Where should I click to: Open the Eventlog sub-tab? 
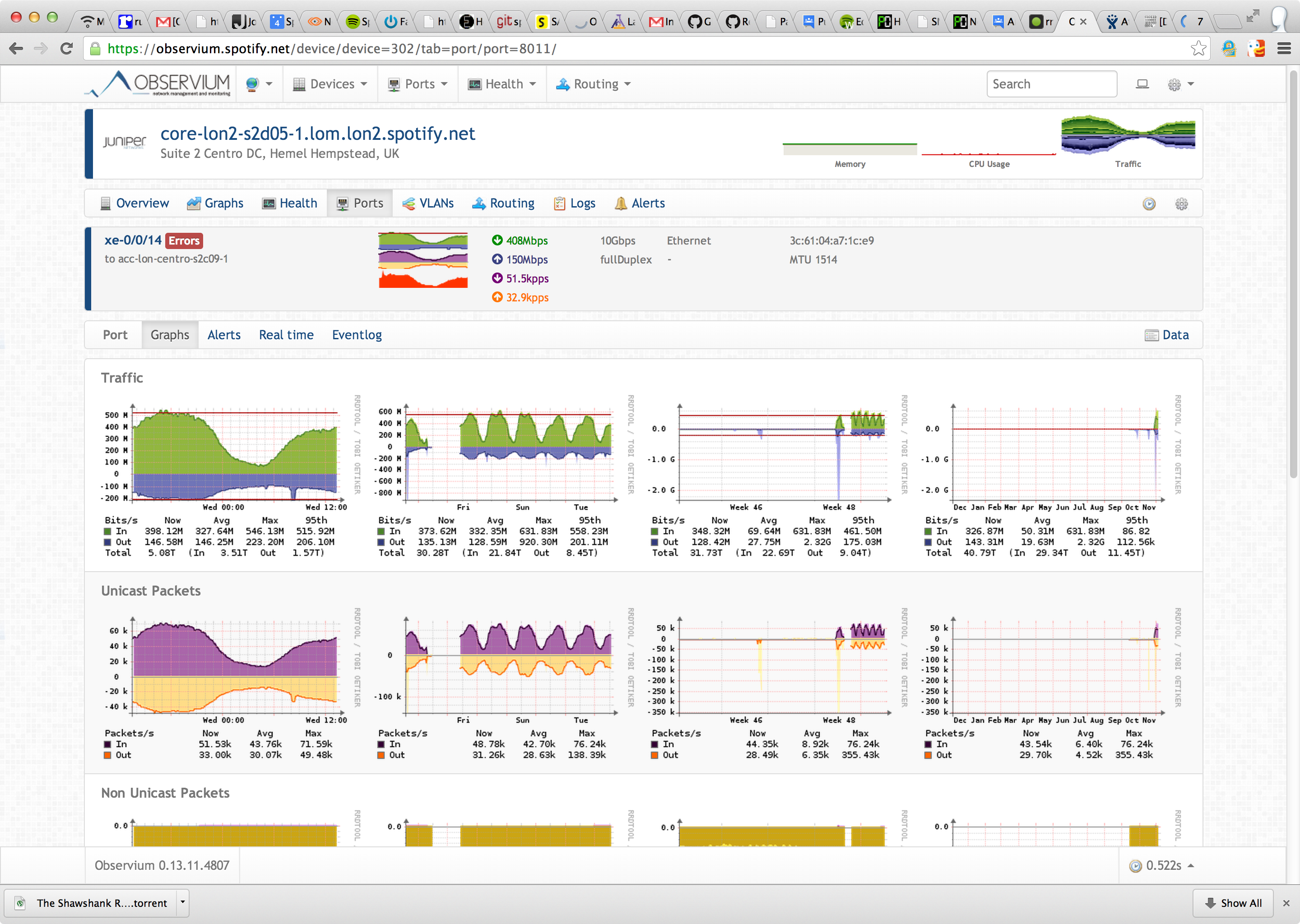(x=357, y=335)
